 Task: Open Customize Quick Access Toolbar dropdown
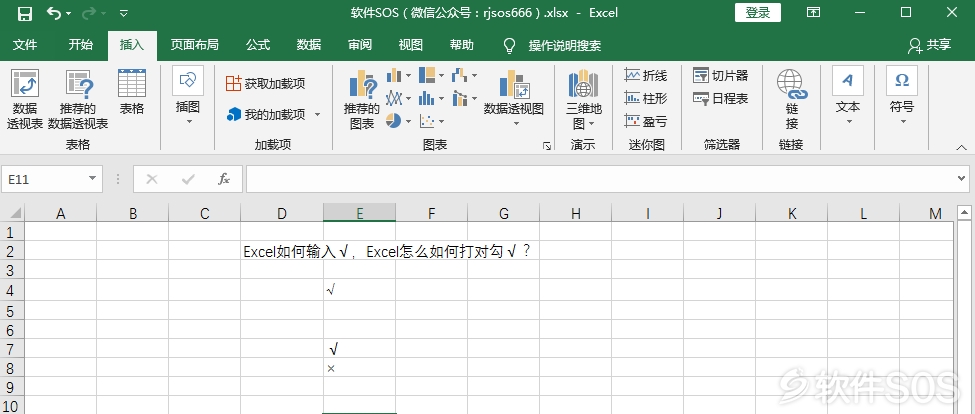pyautogui.click(x=123, y=13)
